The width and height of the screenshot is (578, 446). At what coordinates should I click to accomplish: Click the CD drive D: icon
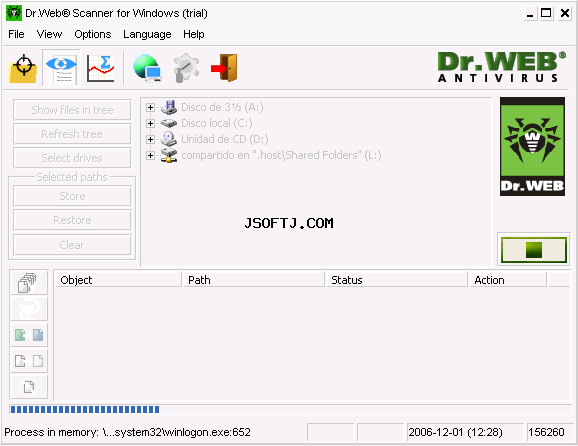[169, 139]
